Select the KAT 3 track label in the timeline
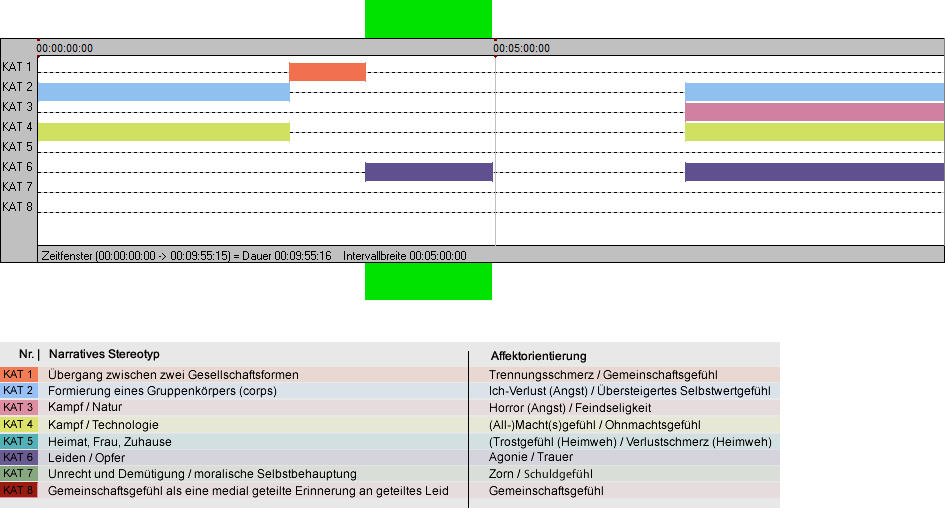This screenshot has width=945, height=530. [17, 107]
